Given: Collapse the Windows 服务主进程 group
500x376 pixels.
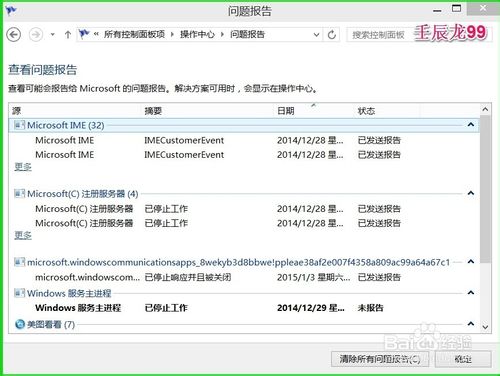Looking at the screenshot, I should pos(471,293).
